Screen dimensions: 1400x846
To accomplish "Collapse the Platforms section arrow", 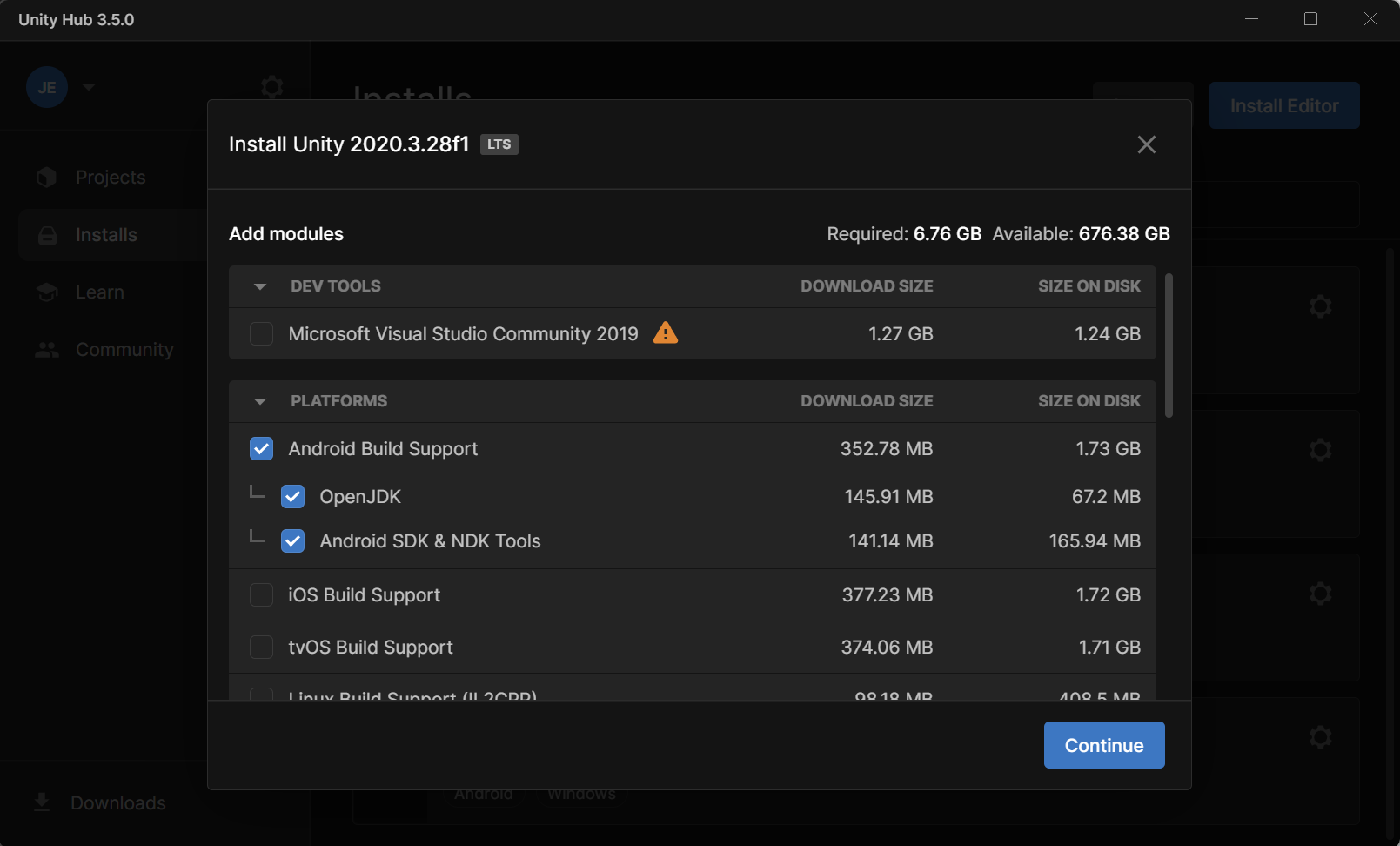I will 259,401.
